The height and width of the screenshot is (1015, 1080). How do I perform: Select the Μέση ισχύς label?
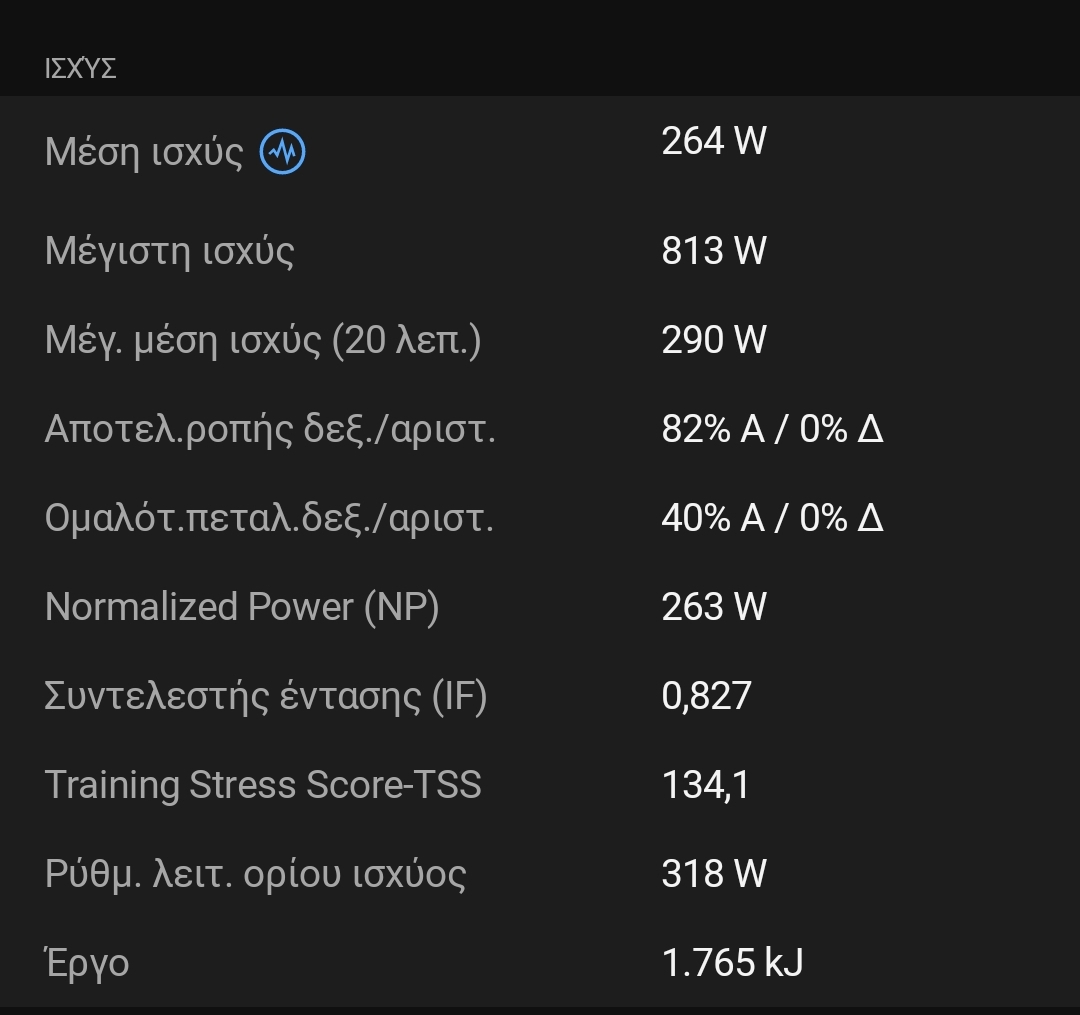click(x=144, y=152)
